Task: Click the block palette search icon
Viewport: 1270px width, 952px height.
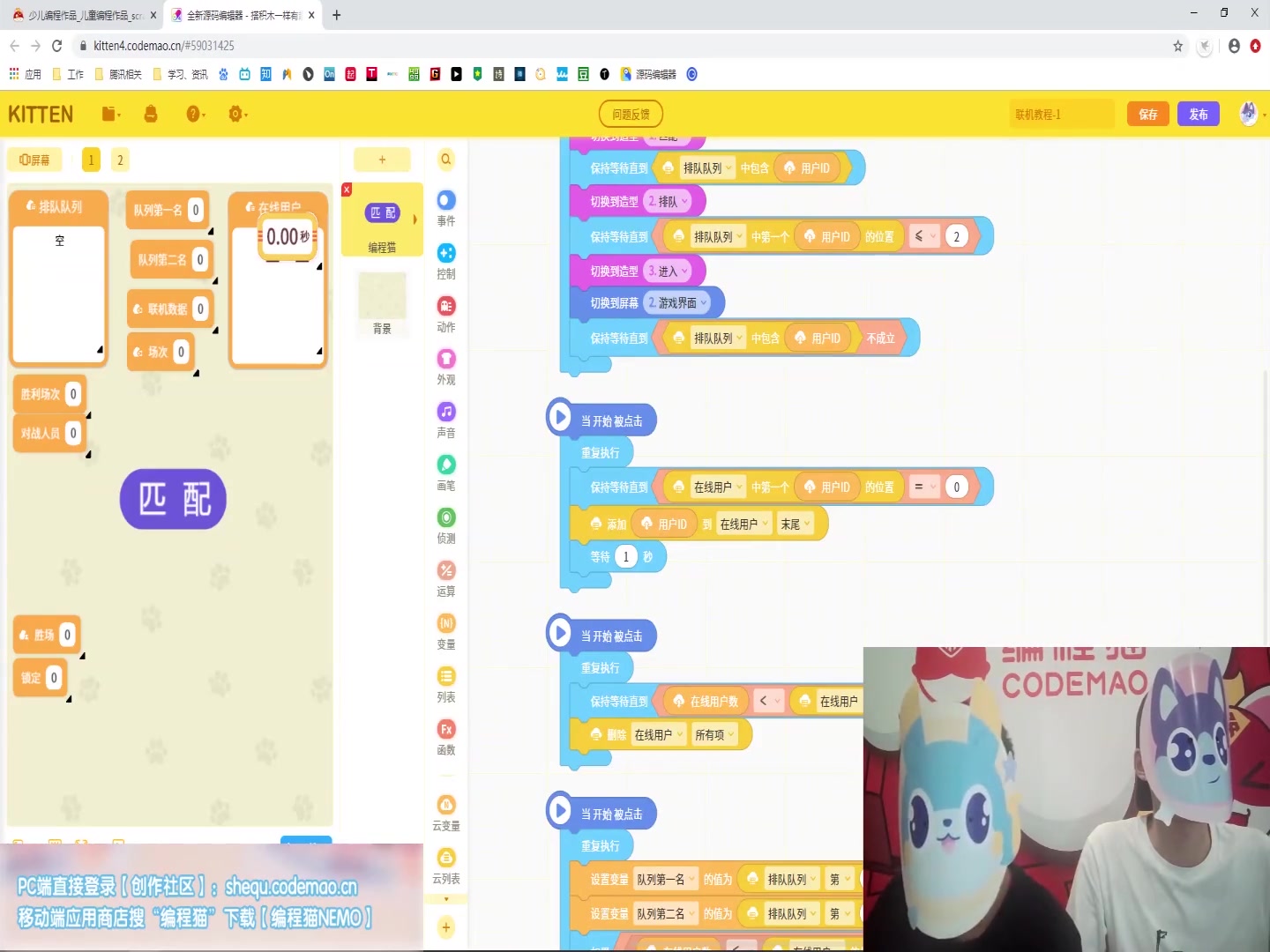Action: 446,160
